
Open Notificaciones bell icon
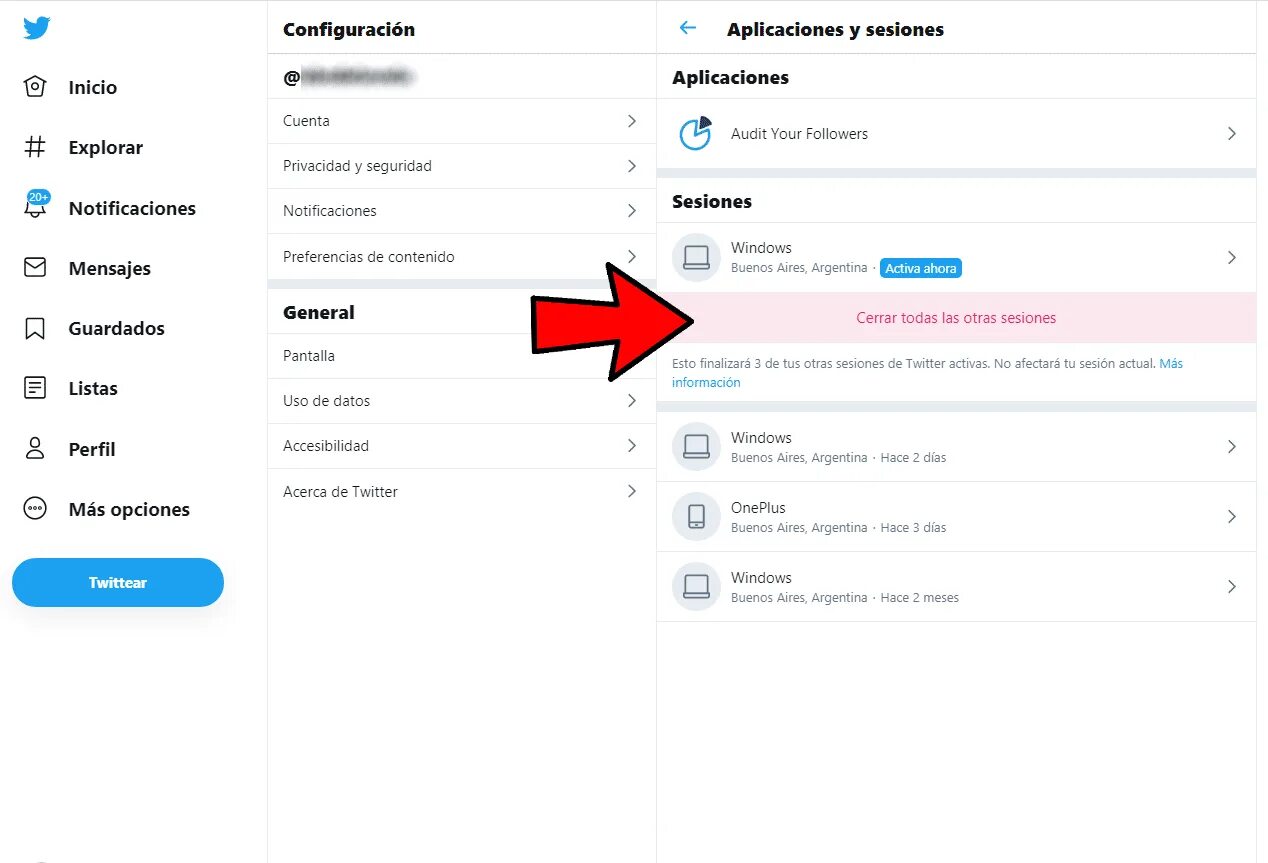click(35, 207)
